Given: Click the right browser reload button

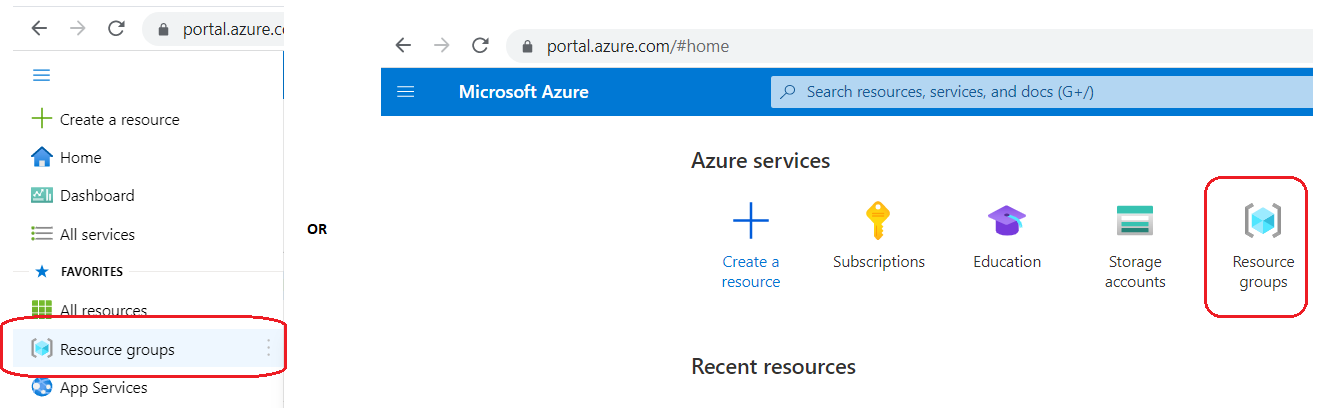Looking at the screenshot, I should (x=480, y=45).
